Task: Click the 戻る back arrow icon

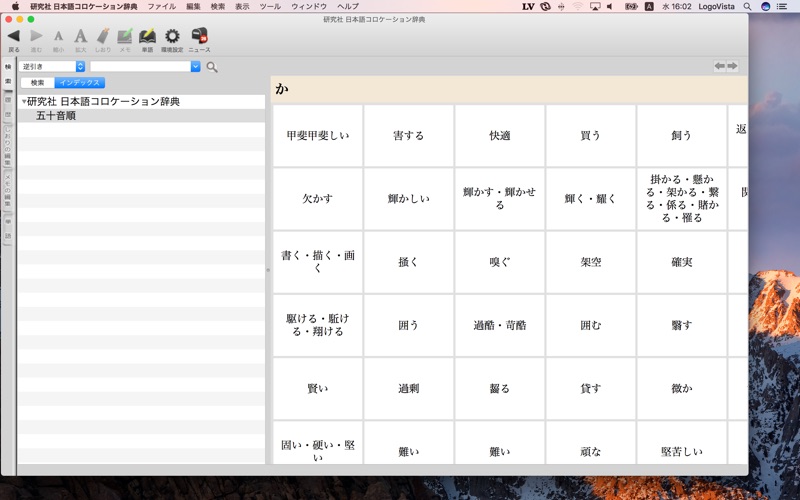Action: (x=13, y=37)
